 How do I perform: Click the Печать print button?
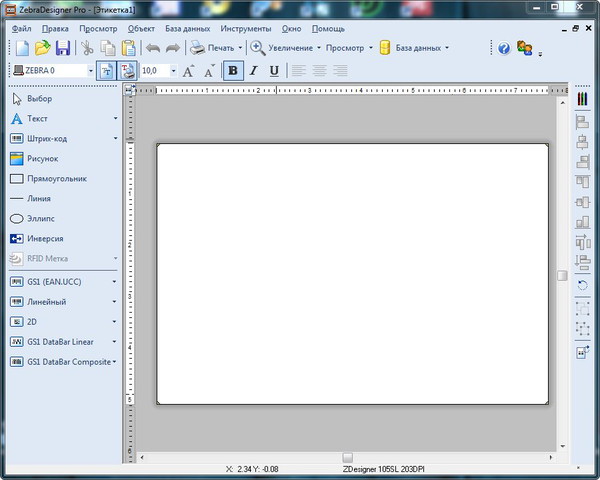click(x=213, y=48)
